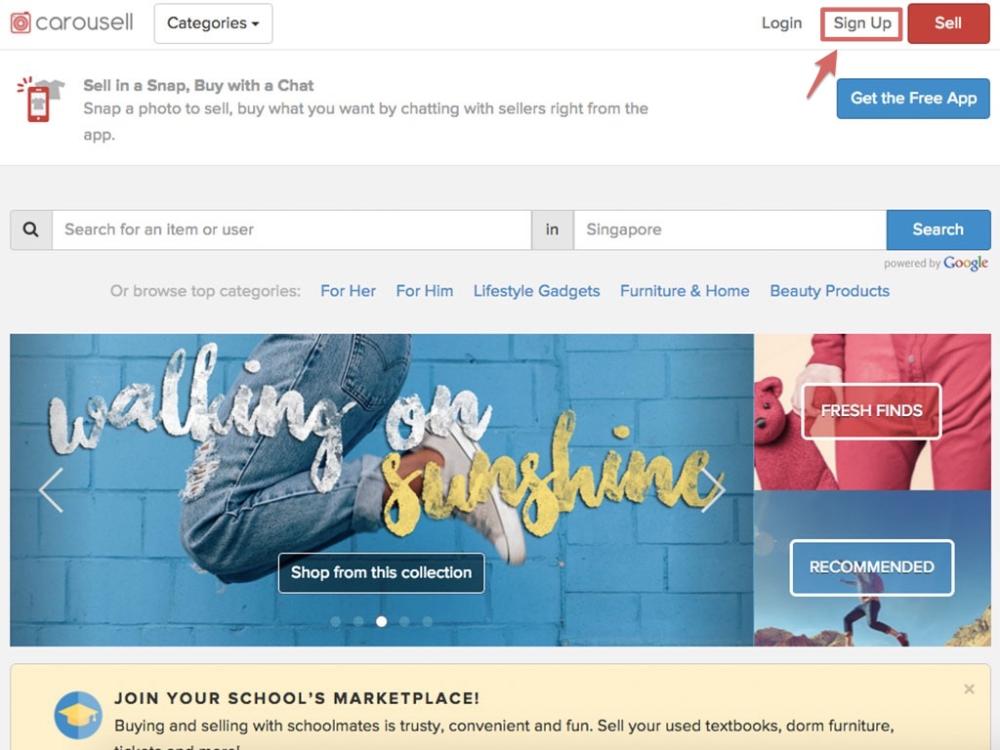Open the Categories dropdown

coord(213,24)
